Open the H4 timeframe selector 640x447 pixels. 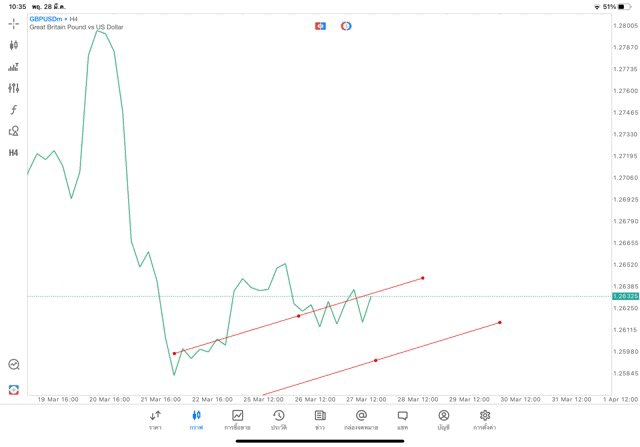[x=14, y=153]
